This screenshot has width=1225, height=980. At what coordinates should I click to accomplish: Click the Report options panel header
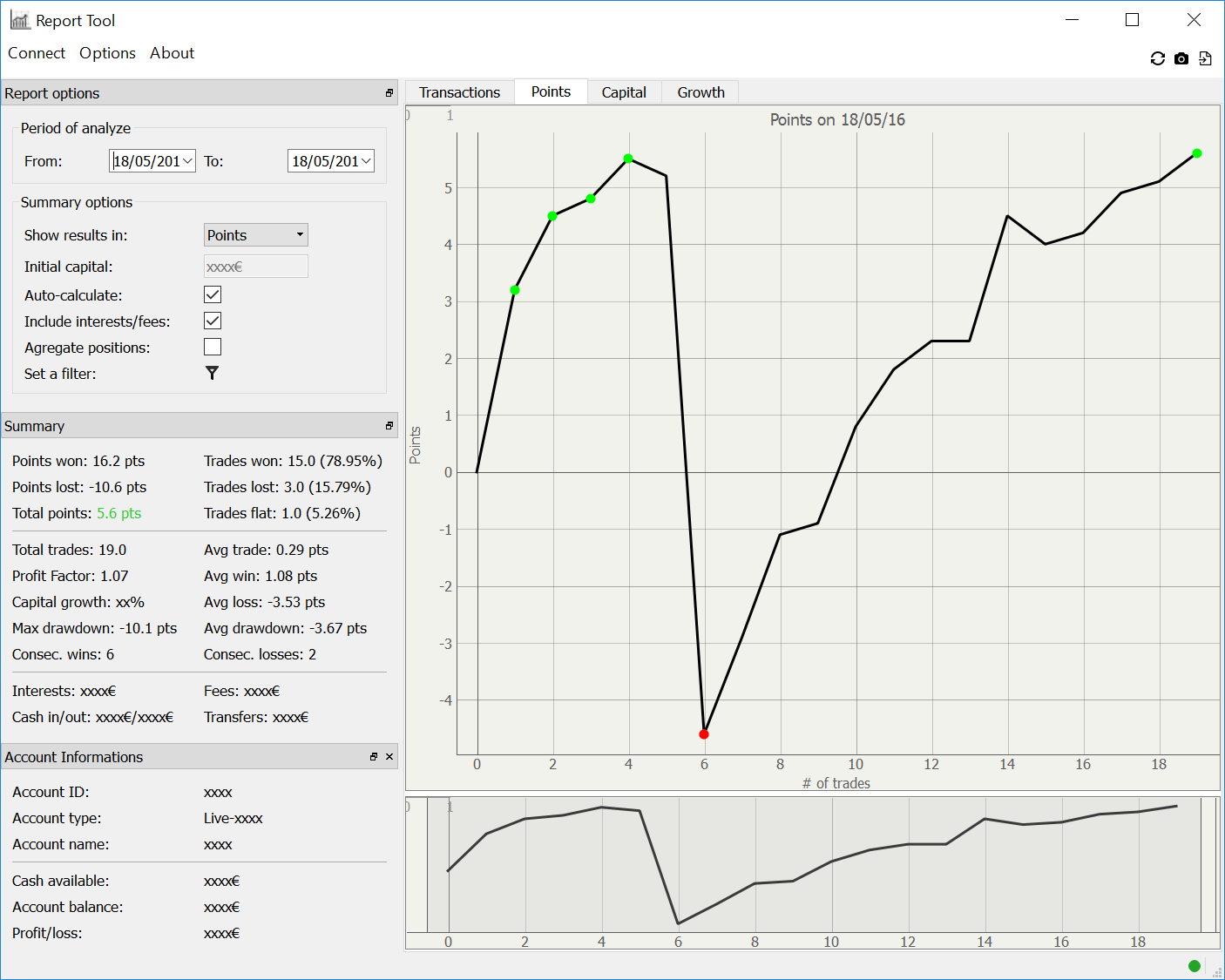pyautogui.click(x=200, y=93)
